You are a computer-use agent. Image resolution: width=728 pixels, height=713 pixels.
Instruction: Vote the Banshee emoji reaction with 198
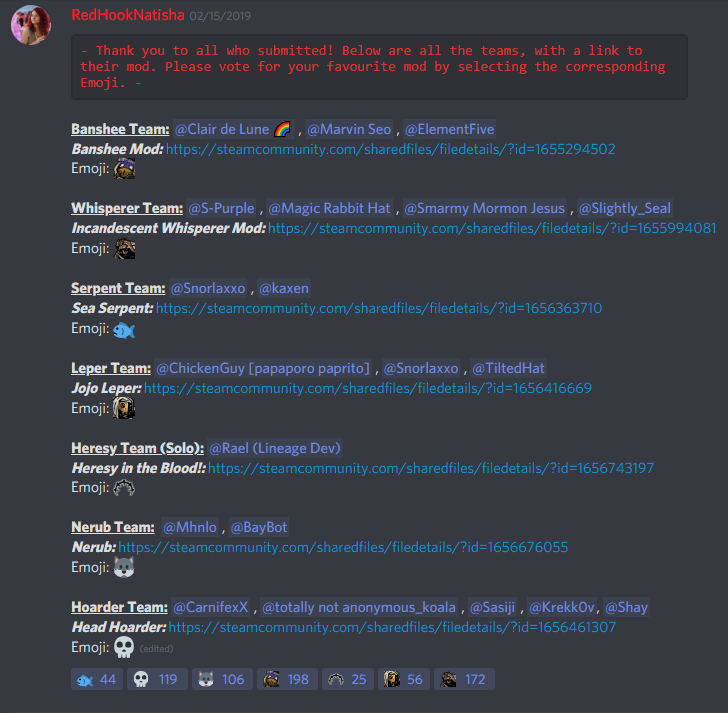pos(287,679)
